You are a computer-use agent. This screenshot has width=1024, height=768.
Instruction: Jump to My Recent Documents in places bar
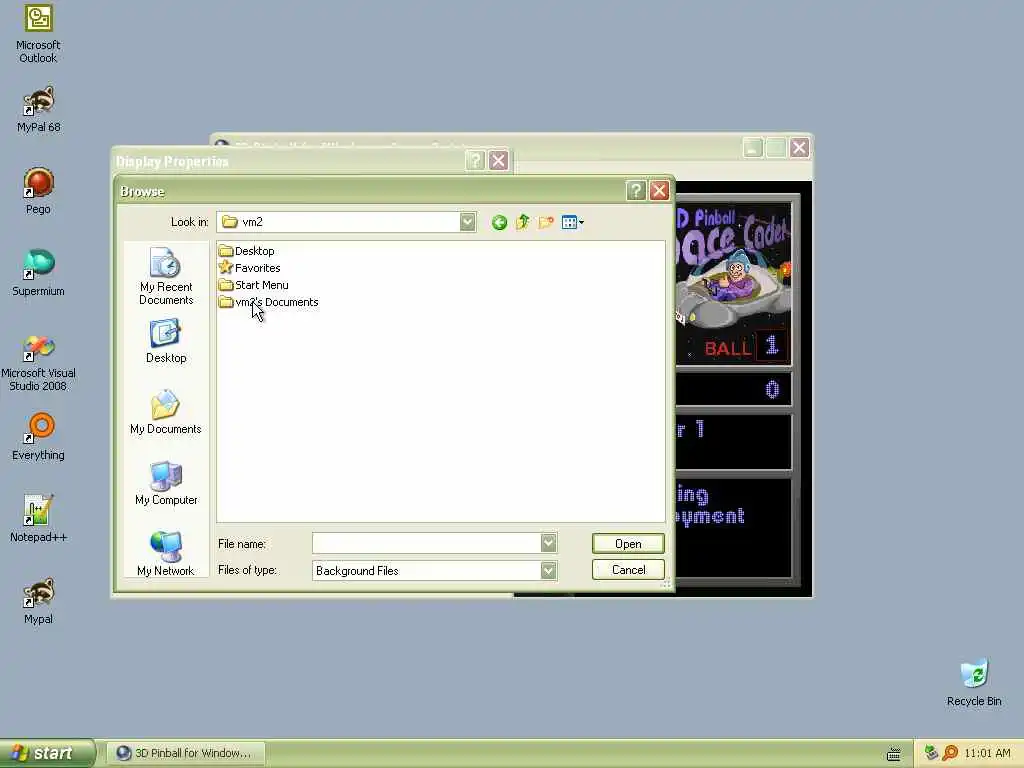click(166, 276)
